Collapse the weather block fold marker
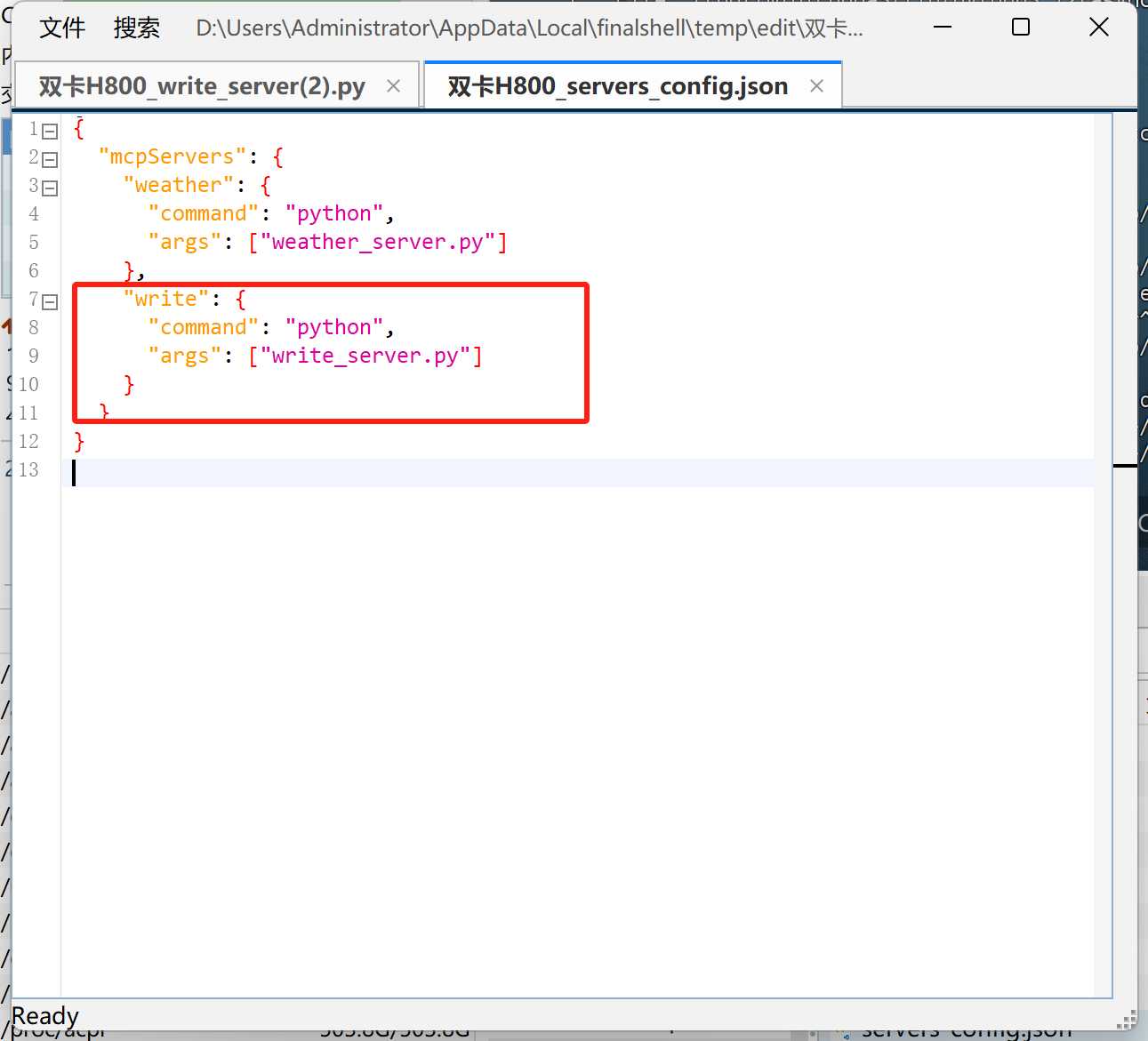The image size is (1148, 1041). coord(51,188)
